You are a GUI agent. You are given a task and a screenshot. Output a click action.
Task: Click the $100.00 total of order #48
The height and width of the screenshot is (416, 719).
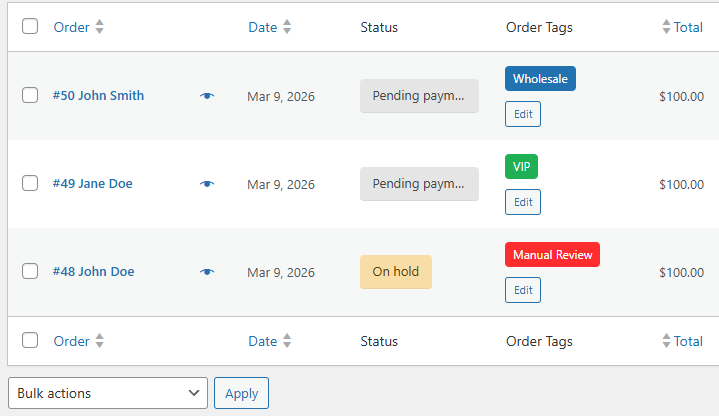click(681, 272)
